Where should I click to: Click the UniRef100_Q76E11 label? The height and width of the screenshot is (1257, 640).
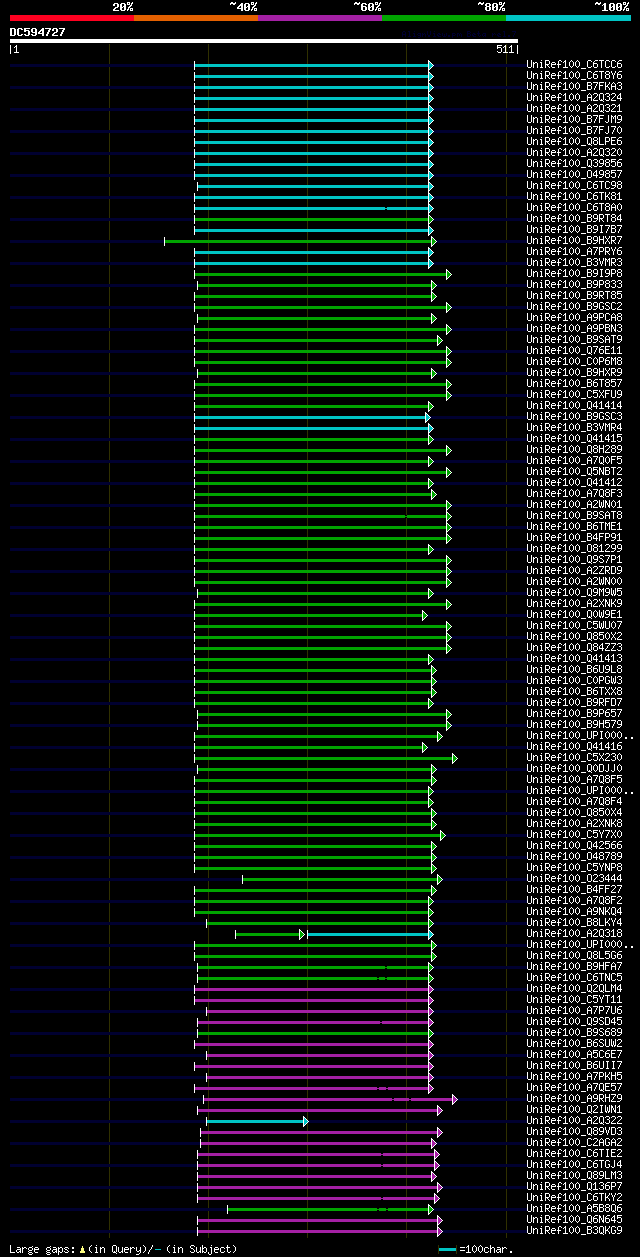[574, 350]
